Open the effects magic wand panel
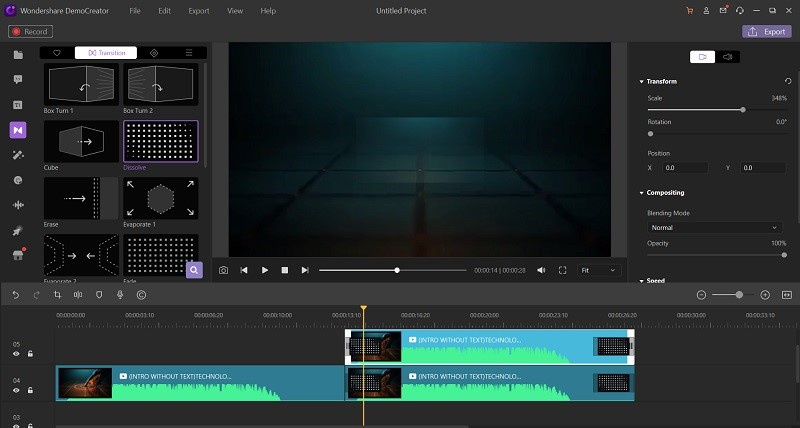This screenshot has width=800, height=428. click(x=18, y=155)
